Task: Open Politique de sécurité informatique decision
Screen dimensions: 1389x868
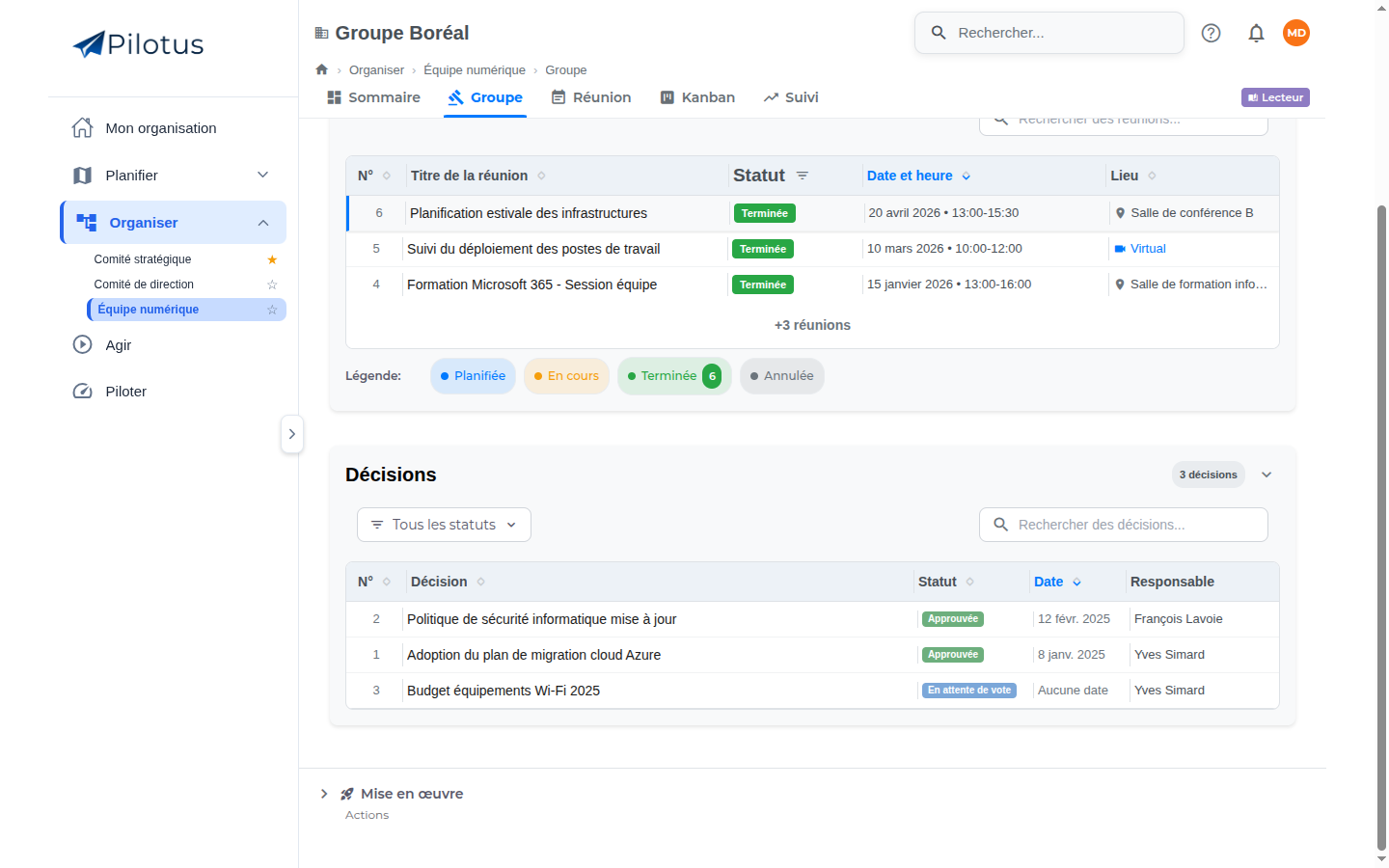Action: click(x=813, y=619)
